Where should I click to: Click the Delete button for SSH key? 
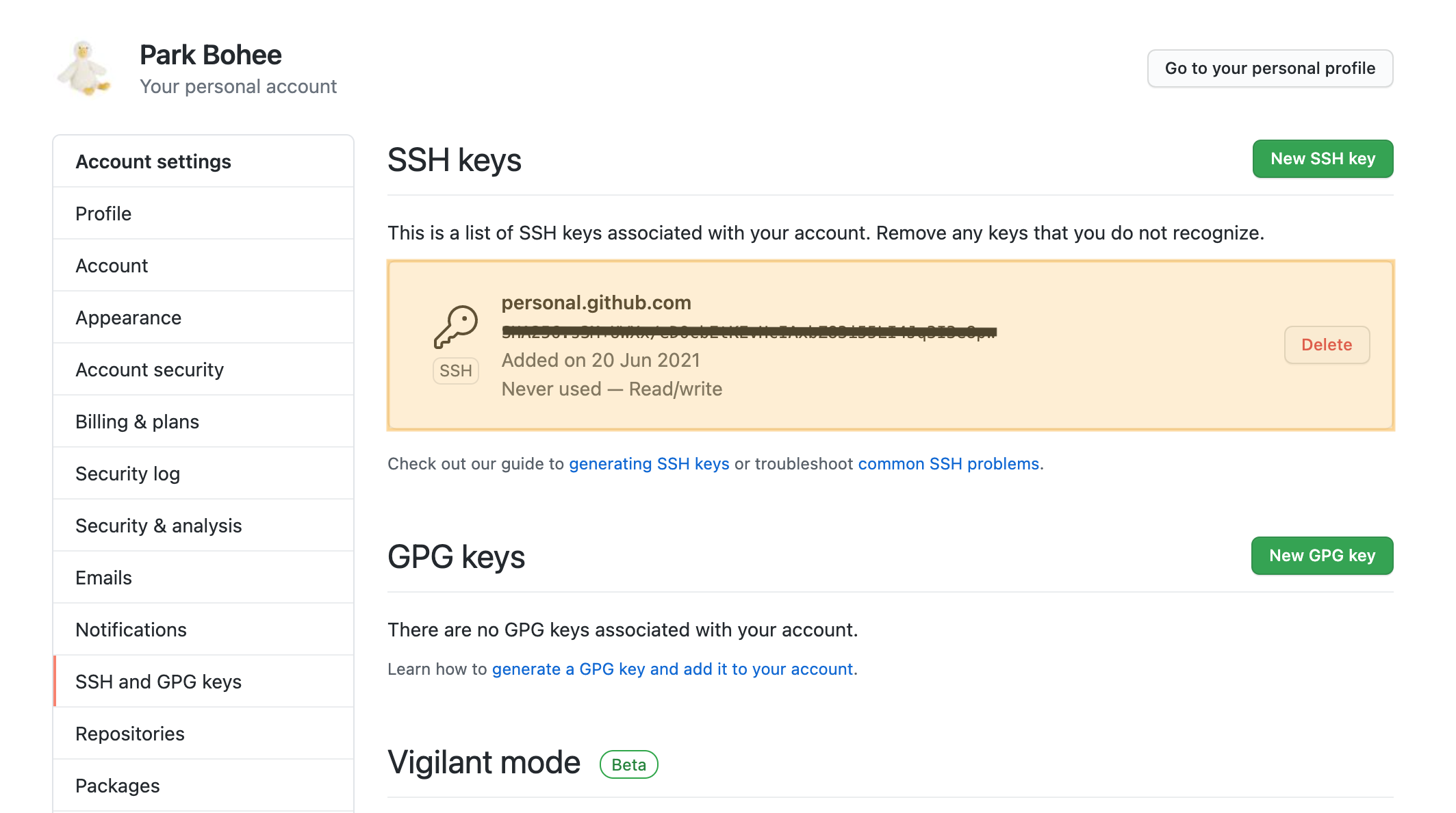tap(1326, 344)
